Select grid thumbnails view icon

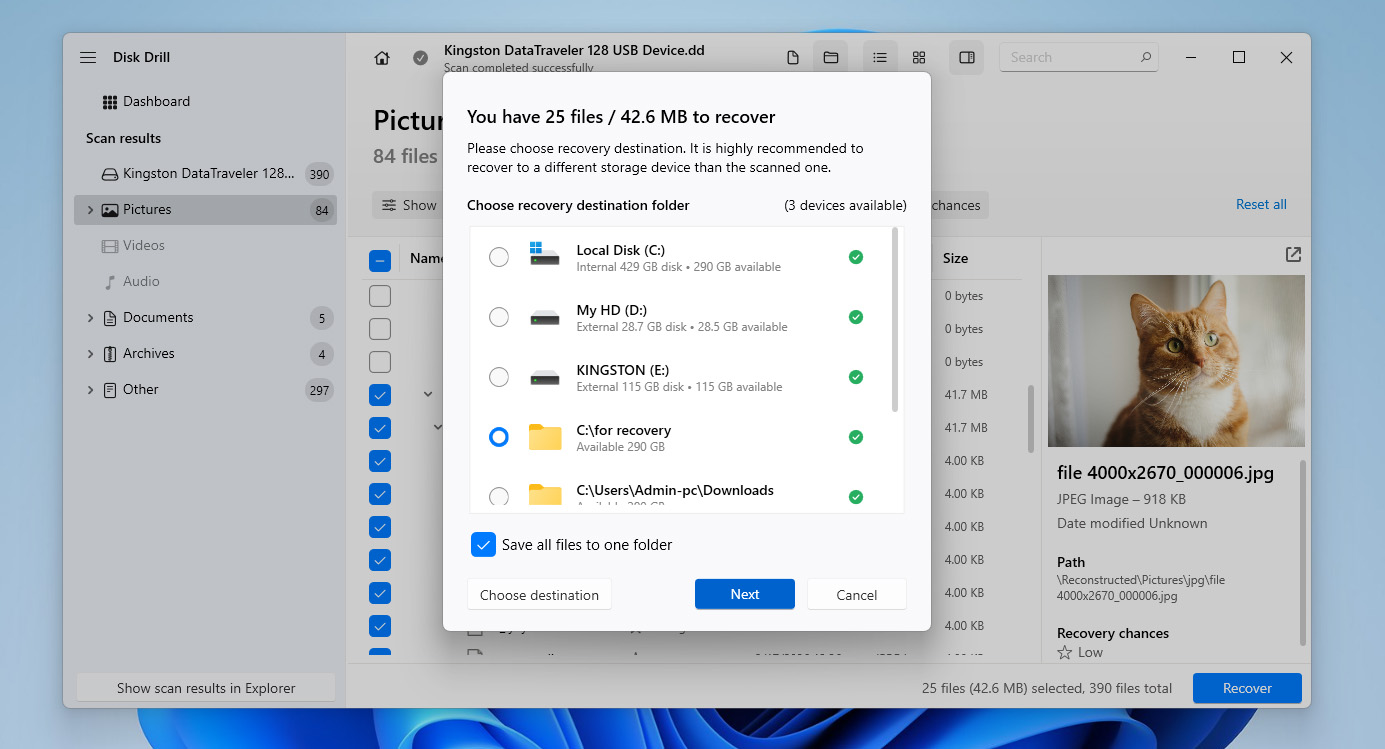[x=919, y=58]
